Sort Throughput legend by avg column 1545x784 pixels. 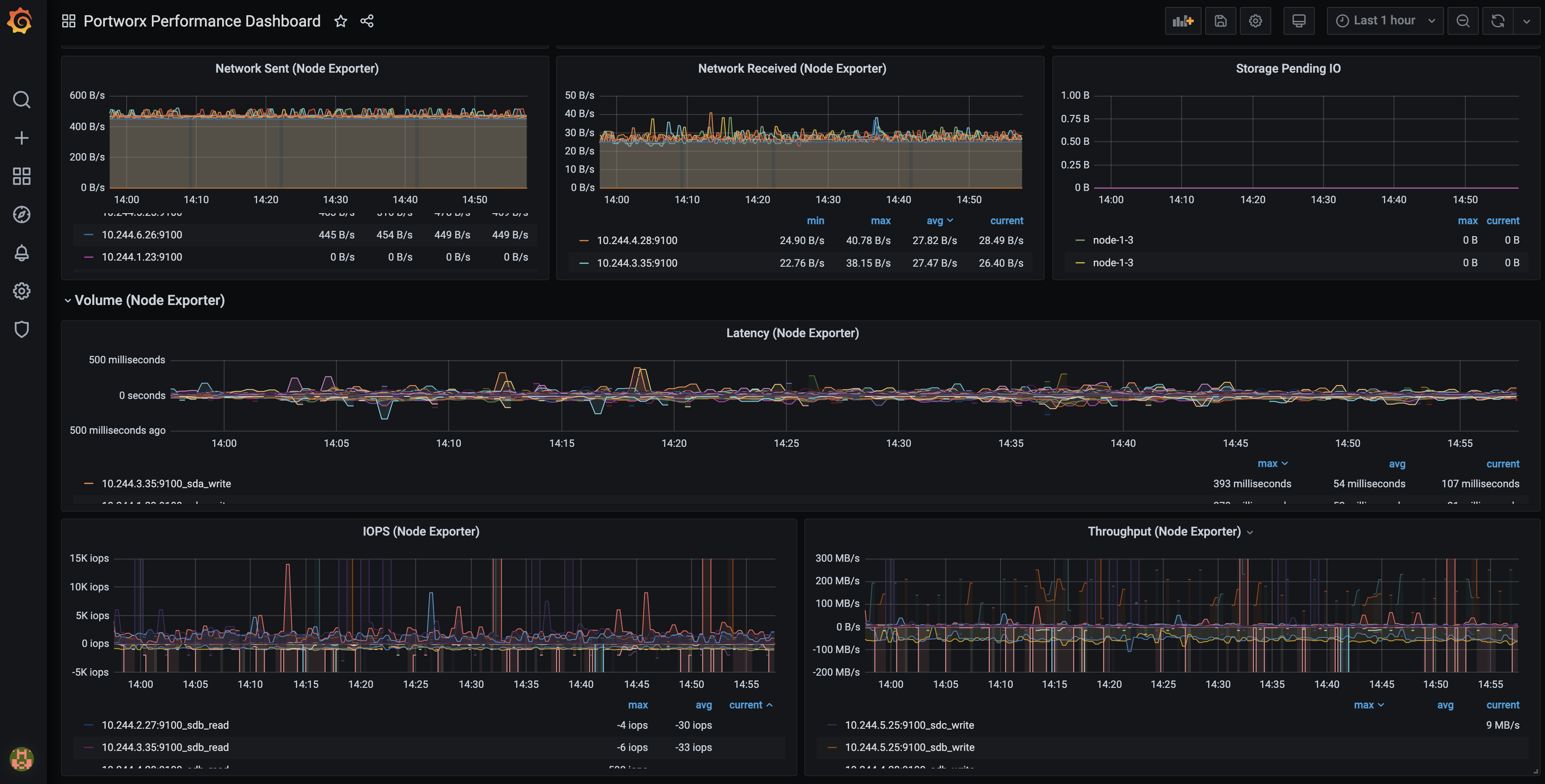pyautogui.click(x=1445, y=705)
